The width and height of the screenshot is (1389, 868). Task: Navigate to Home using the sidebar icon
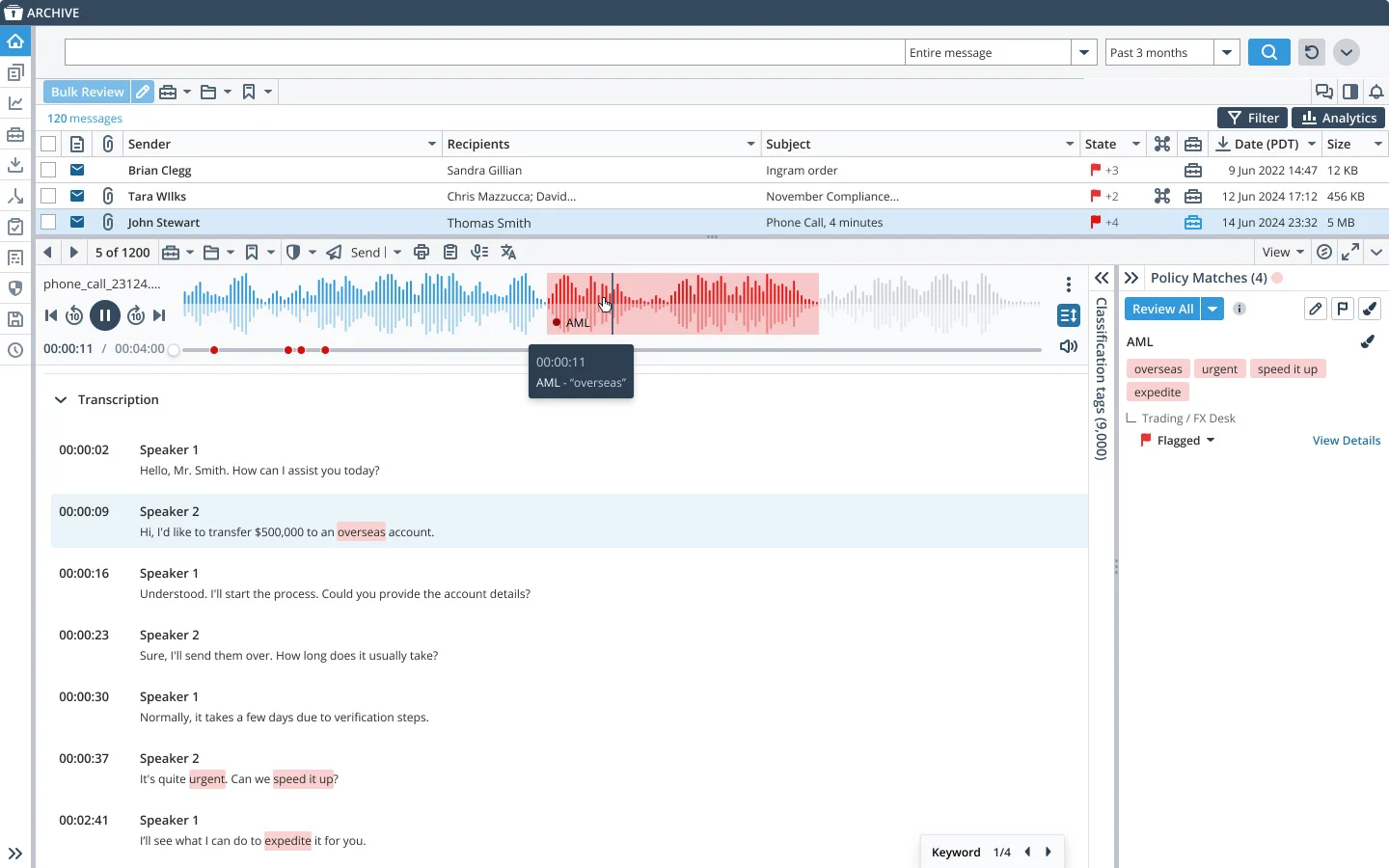[x=15, y=41]
